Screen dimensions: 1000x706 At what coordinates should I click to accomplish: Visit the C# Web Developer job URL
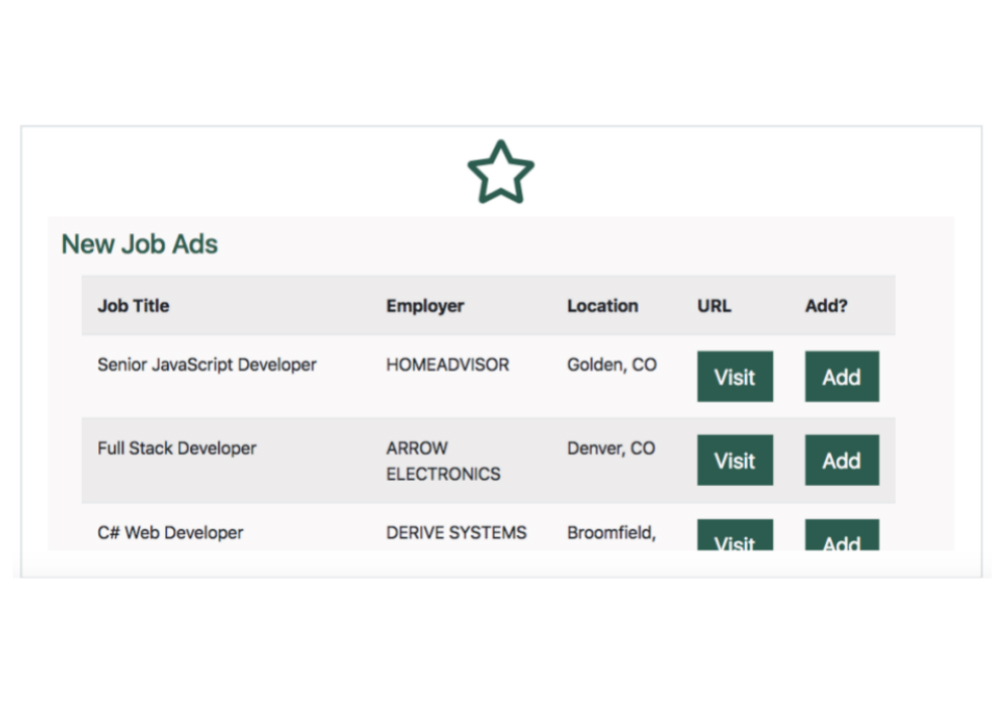coord(735,535)
